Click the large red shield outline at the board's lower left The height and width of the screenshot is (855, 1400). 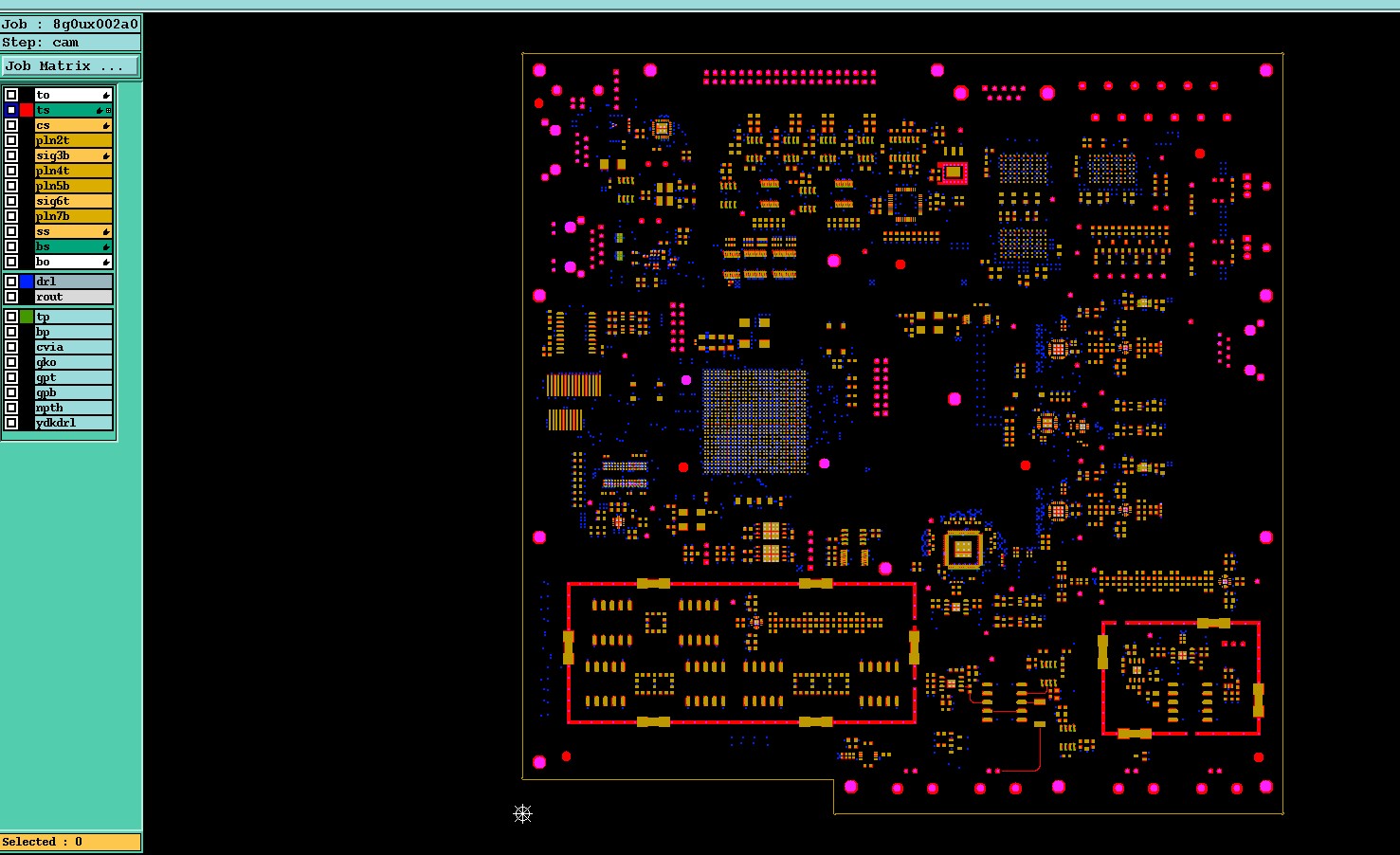pos(741,653)
